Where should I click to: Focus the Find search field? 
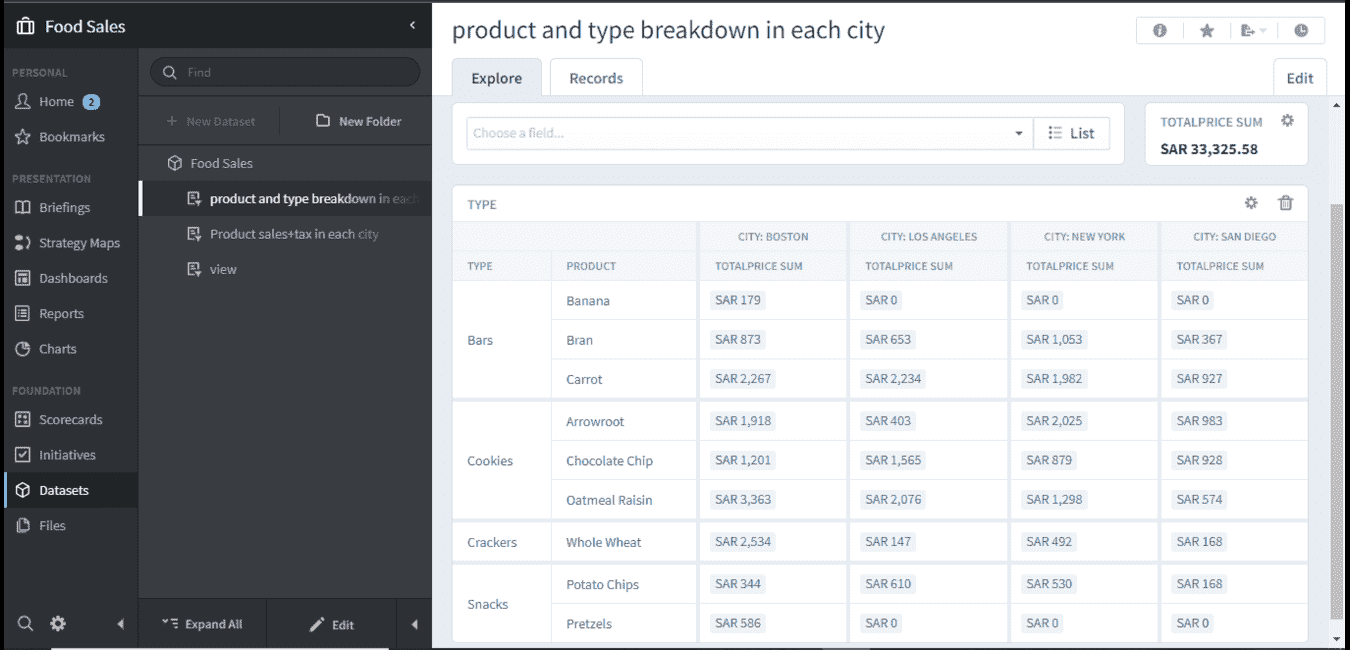click(x=285, y=72)
